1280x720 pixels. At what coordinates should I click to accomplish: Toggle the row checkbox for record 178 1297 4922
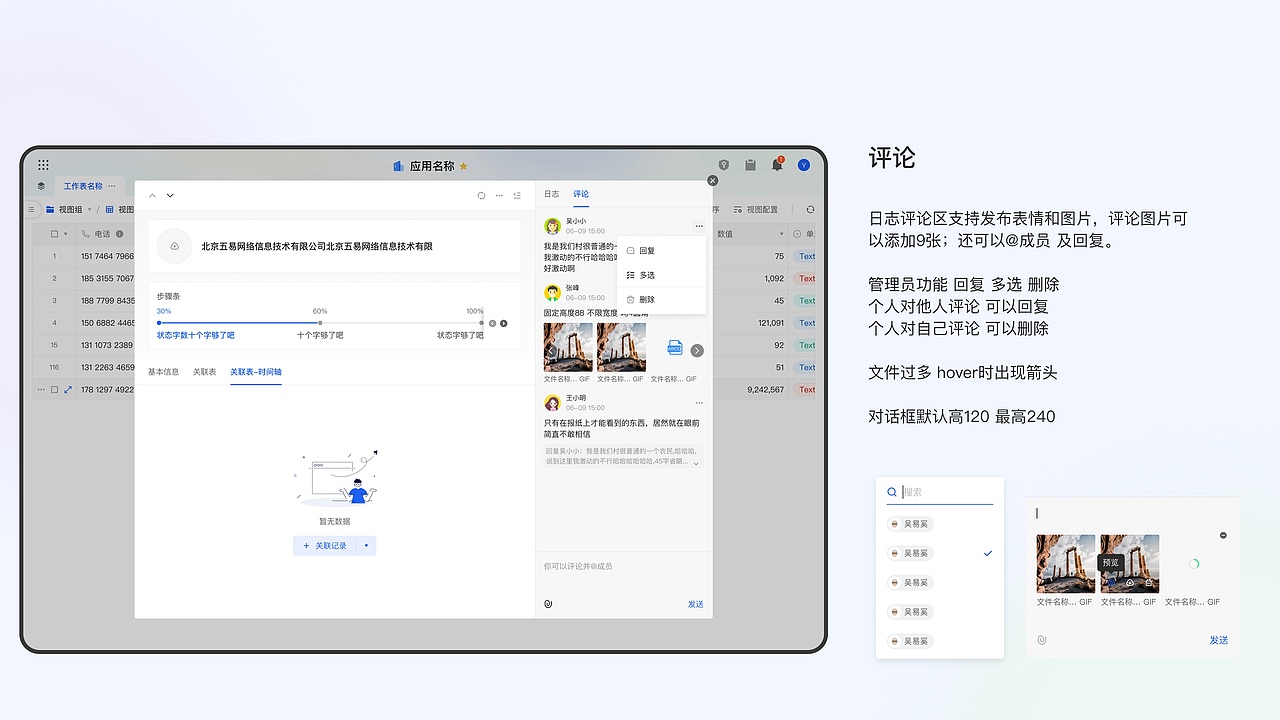[x=54, y=389]
